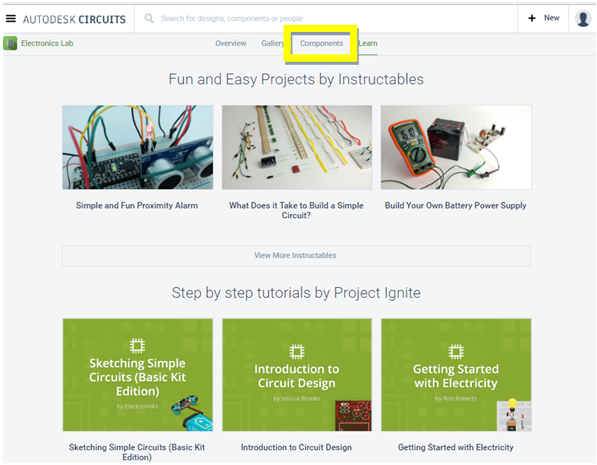Click the search magnifier icon
Viewport: 597px width, 465px height.
coord(149,18)
